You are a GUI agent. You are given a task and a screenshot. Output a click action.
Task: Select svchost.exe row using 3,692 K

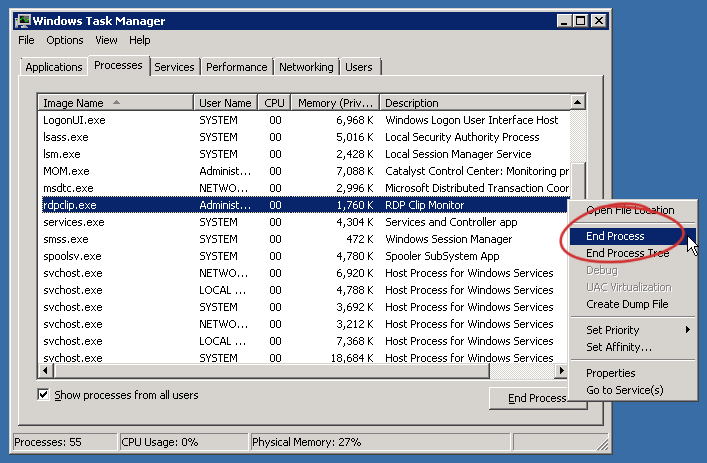pyautogui.click(x=304, y=307)
